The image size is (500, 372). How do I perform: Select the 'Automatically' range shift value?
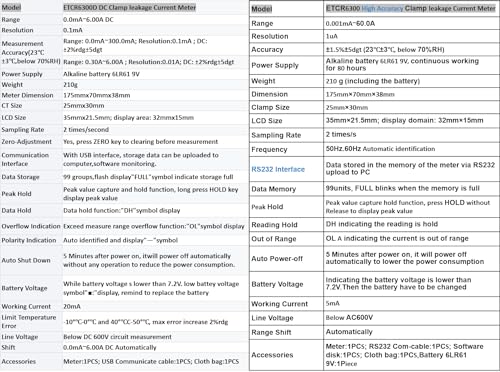coord(349,332)
